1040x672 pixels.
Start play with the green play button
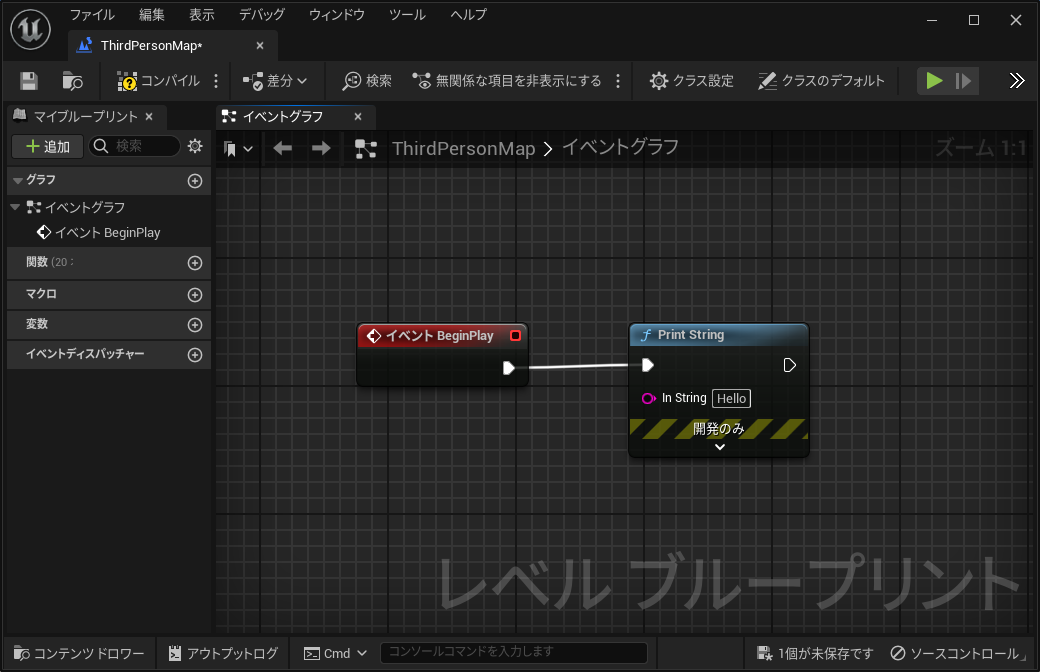(x=933, y=80)
